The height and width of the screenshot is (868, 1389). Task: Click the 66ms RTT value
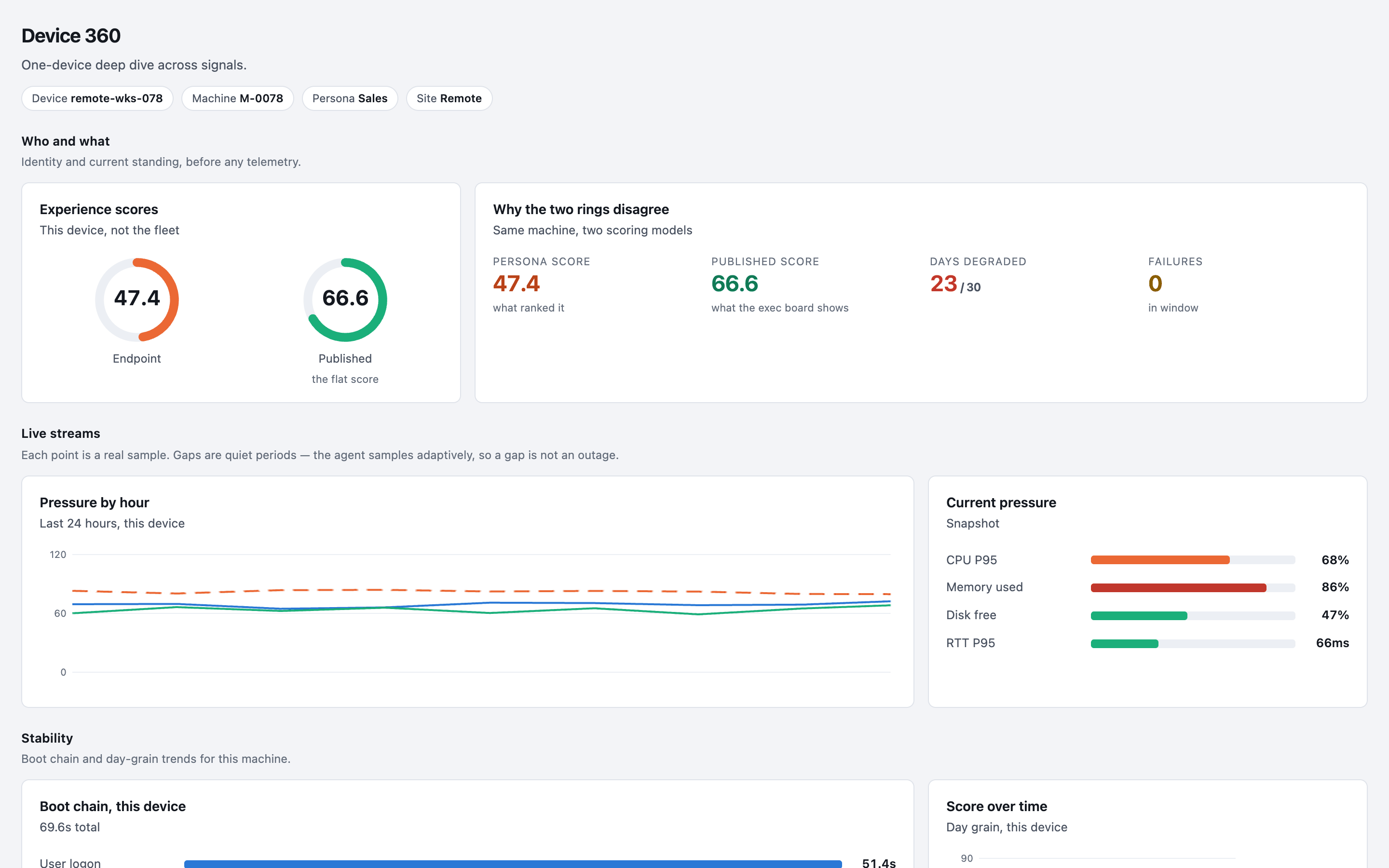coord(1332,643)
